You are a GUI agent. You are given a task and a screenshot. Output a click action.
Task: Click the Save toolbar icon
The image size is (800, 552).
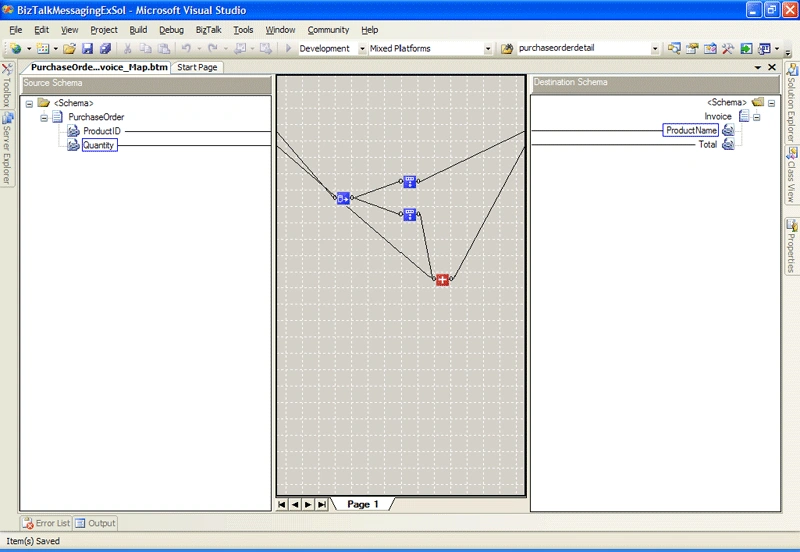[87, 48]
